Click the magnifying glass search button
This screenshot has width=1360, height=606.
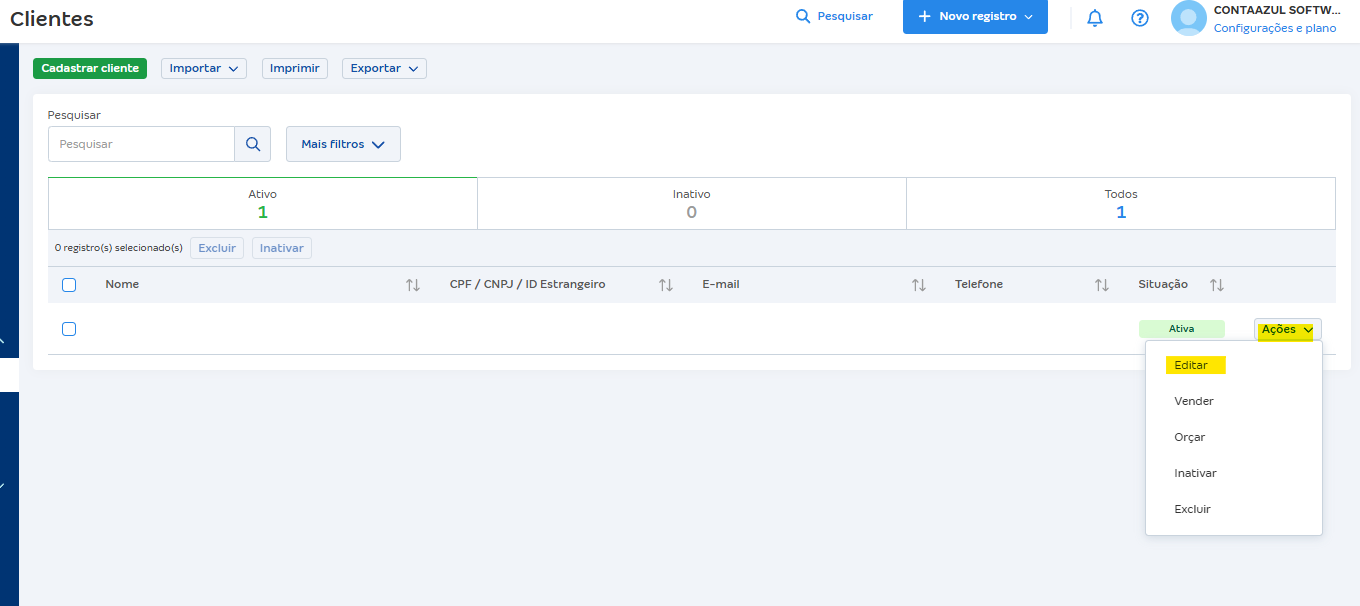point(252,144)
